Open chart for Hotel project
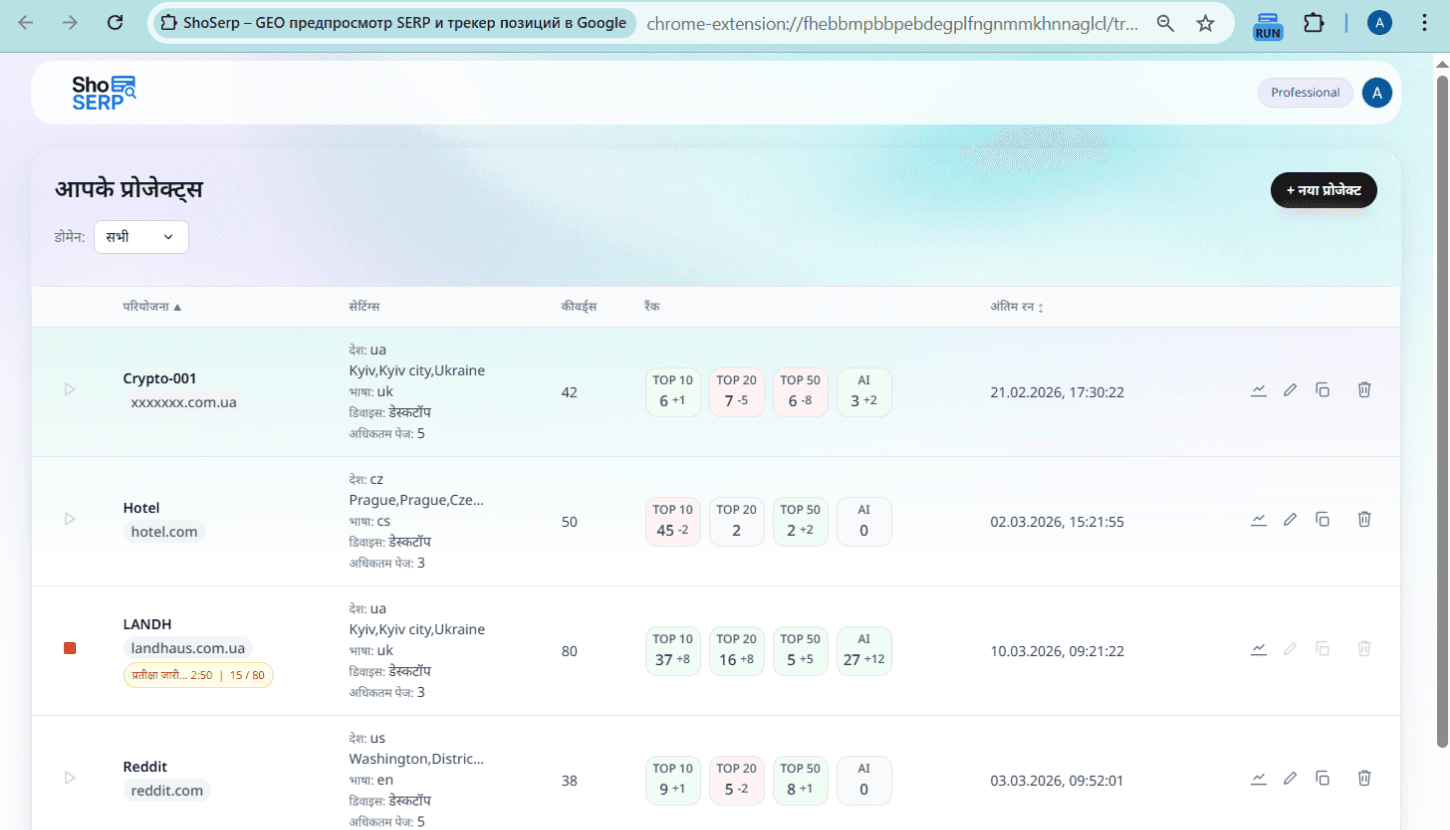 [1259, 519]
